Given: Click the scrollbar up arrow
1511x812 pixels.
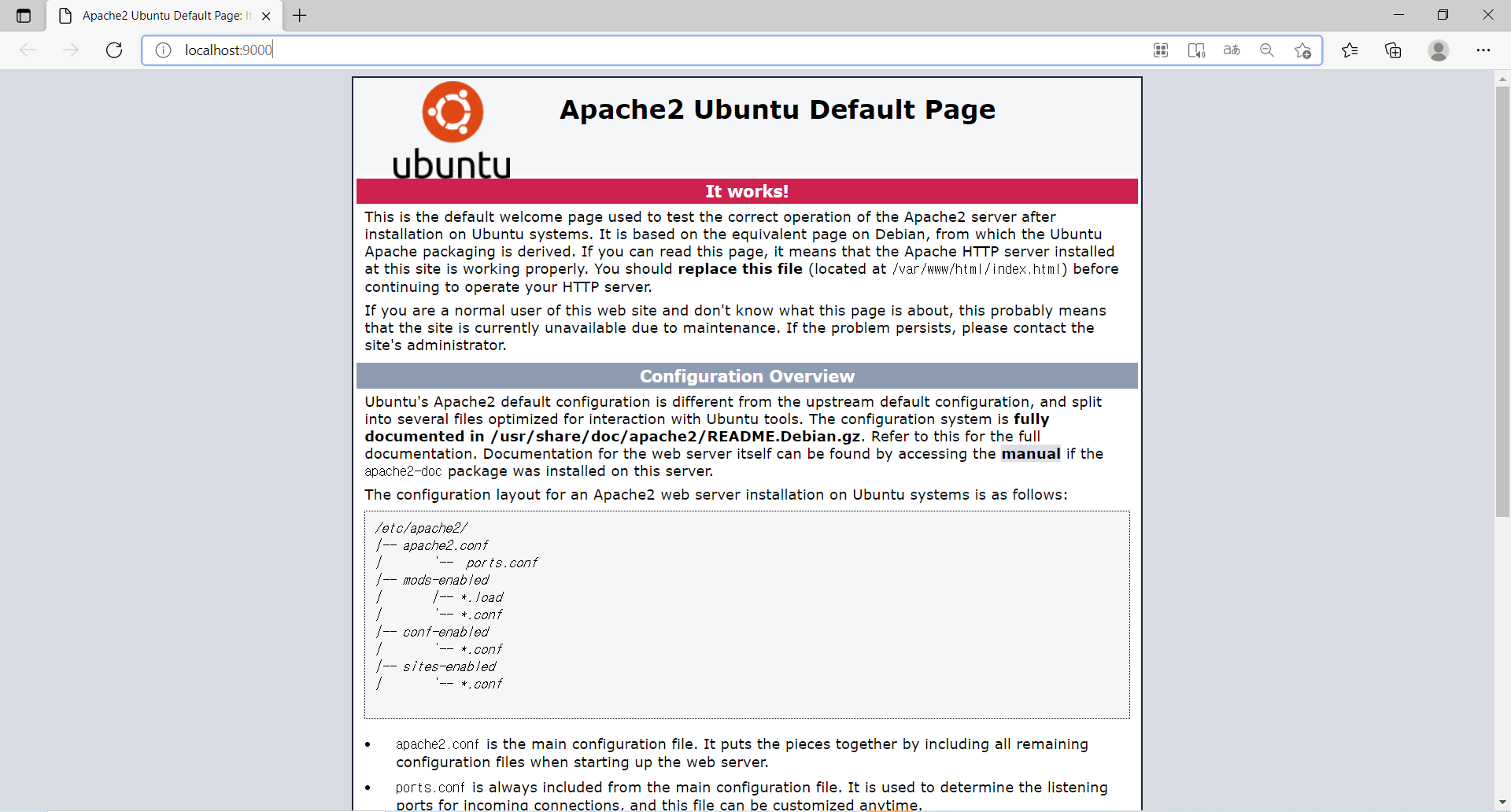Looking at the screenshot, I should coord(1502,79).
